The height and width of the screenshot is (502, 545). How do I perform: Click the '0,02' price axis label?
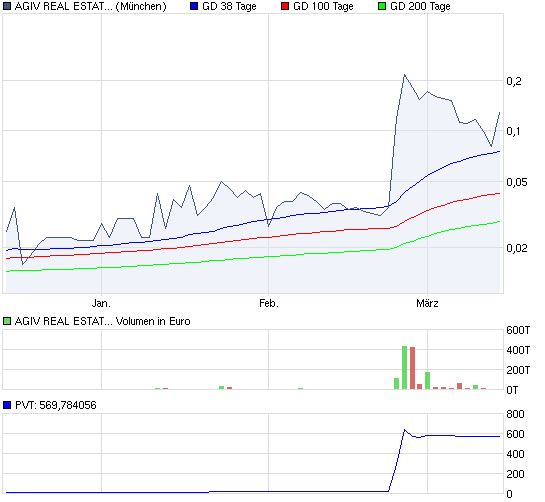(x=517, y=248)
